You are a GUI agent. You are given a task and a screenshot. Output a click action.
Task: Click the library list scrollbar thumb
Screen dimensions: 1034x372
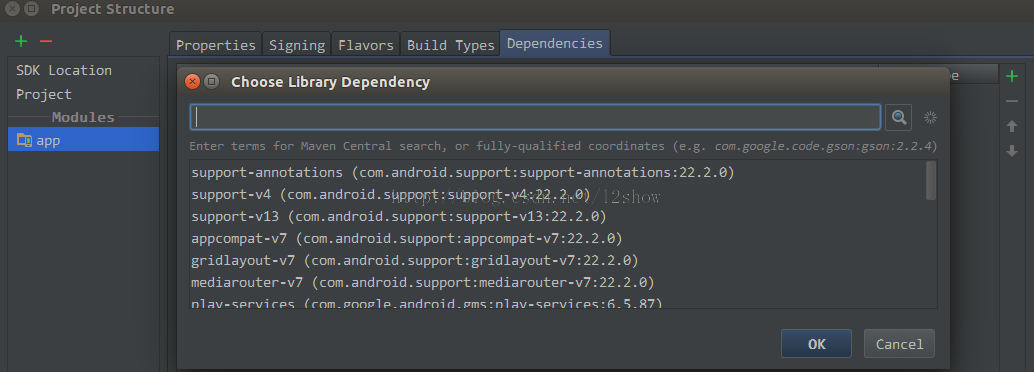tap(931, 180)
